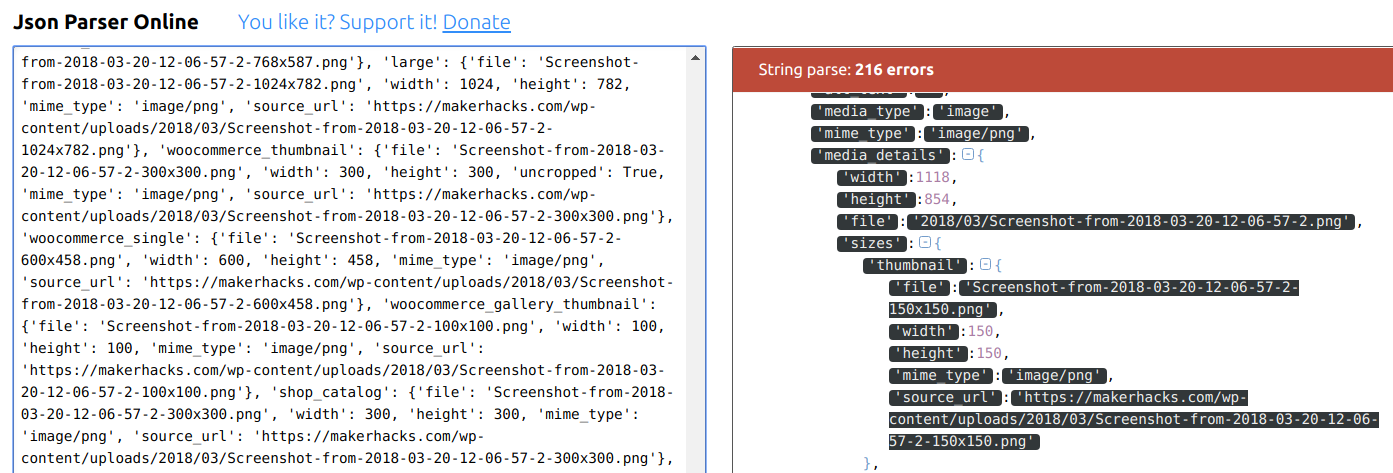Click 'mime_type' key above 'media_details'
This screenshot has height=473, width=1393.
pyautogui.click(x=863, y=133)
